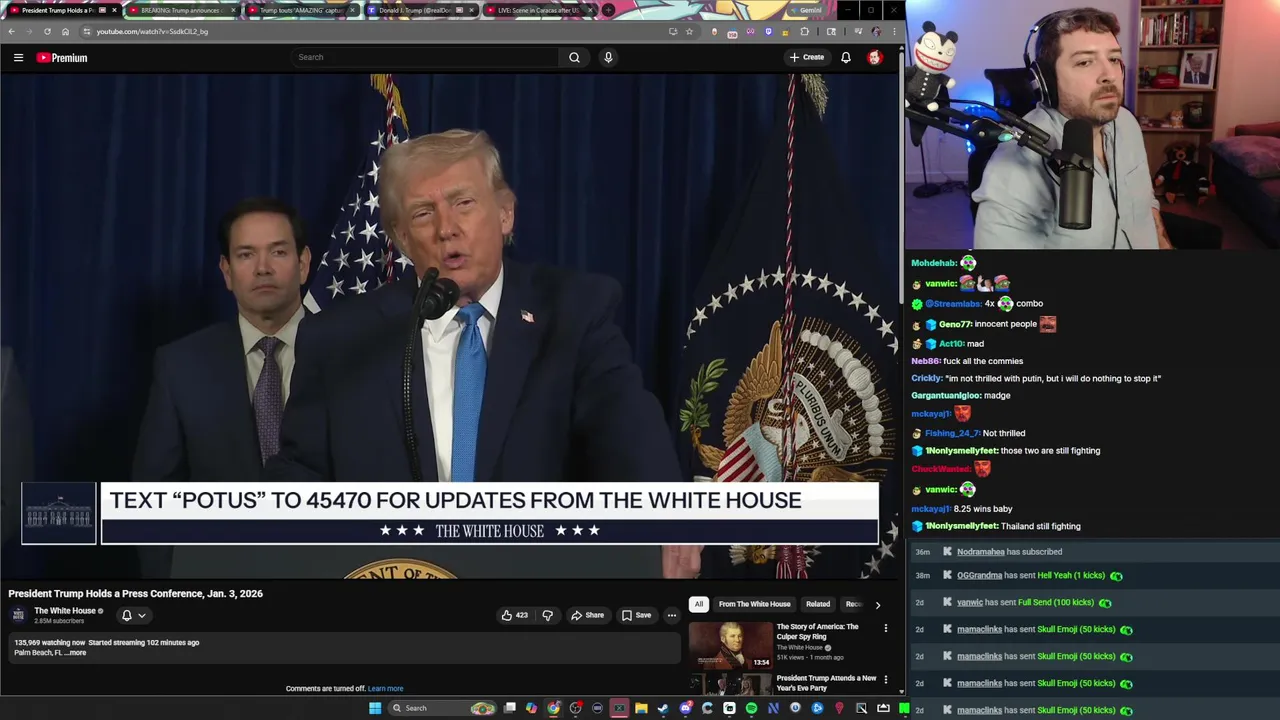1280x720 pixels.
Task: Switch to LIVE: Scene in Caracas tab
Action: (x=541, y=10)
